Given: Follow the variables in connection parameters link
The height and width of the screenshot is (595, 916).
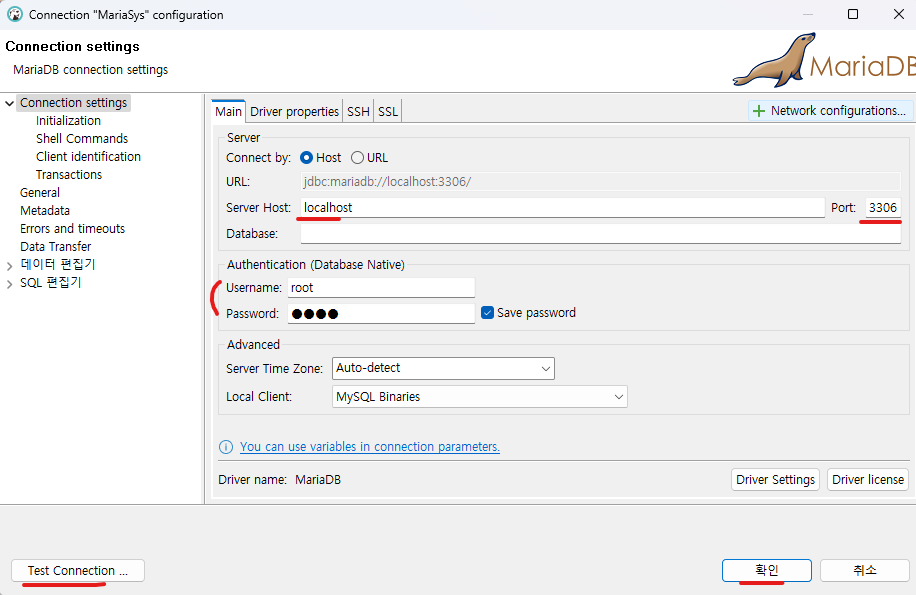Looking at the screenshot, I should tap(370, 447).
